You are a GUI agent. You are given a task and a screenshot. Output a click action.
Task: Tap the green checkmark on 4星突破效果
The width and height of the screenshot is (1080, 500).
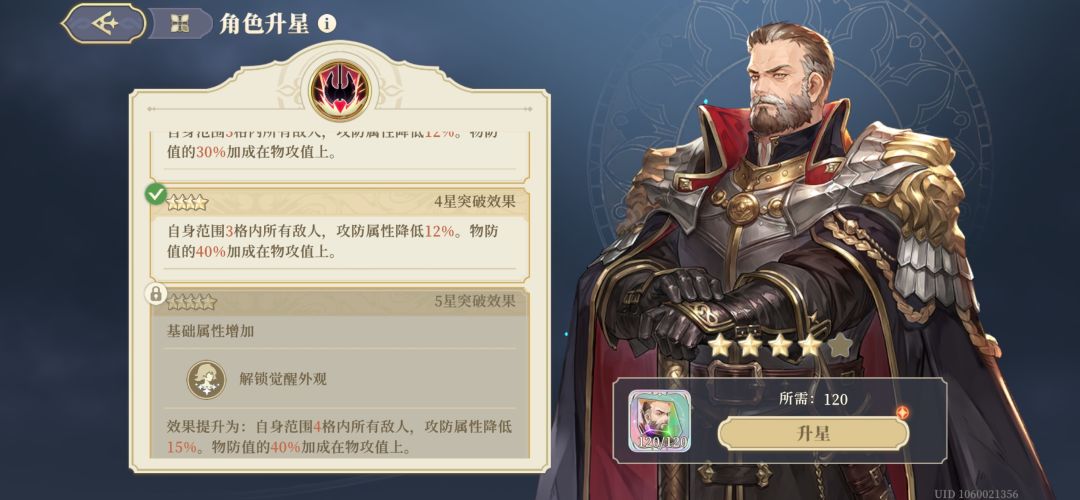coord(156,194)
